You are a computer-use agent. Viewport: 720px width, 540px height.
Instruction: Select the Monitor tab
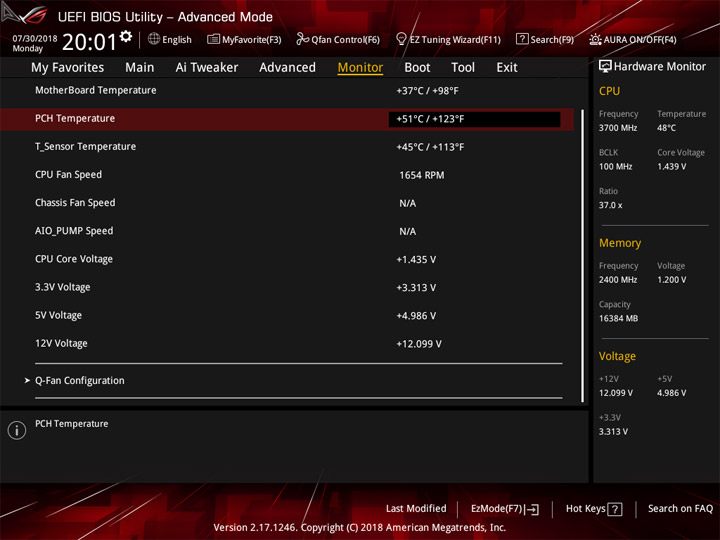pyautogui.click(x=360, y=68)
